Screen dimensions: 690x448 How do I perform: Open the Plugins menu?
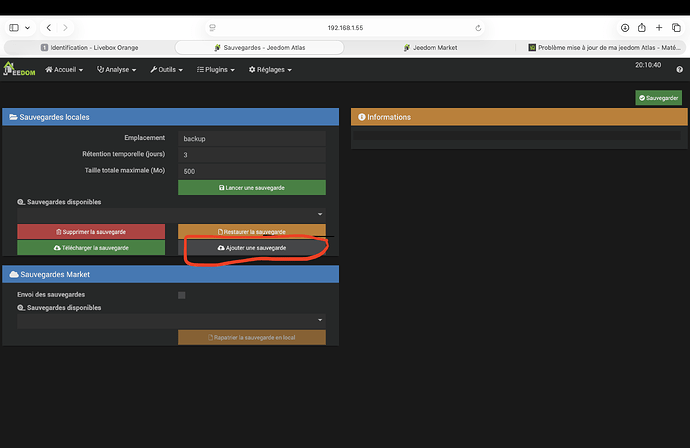click(216, 70)
